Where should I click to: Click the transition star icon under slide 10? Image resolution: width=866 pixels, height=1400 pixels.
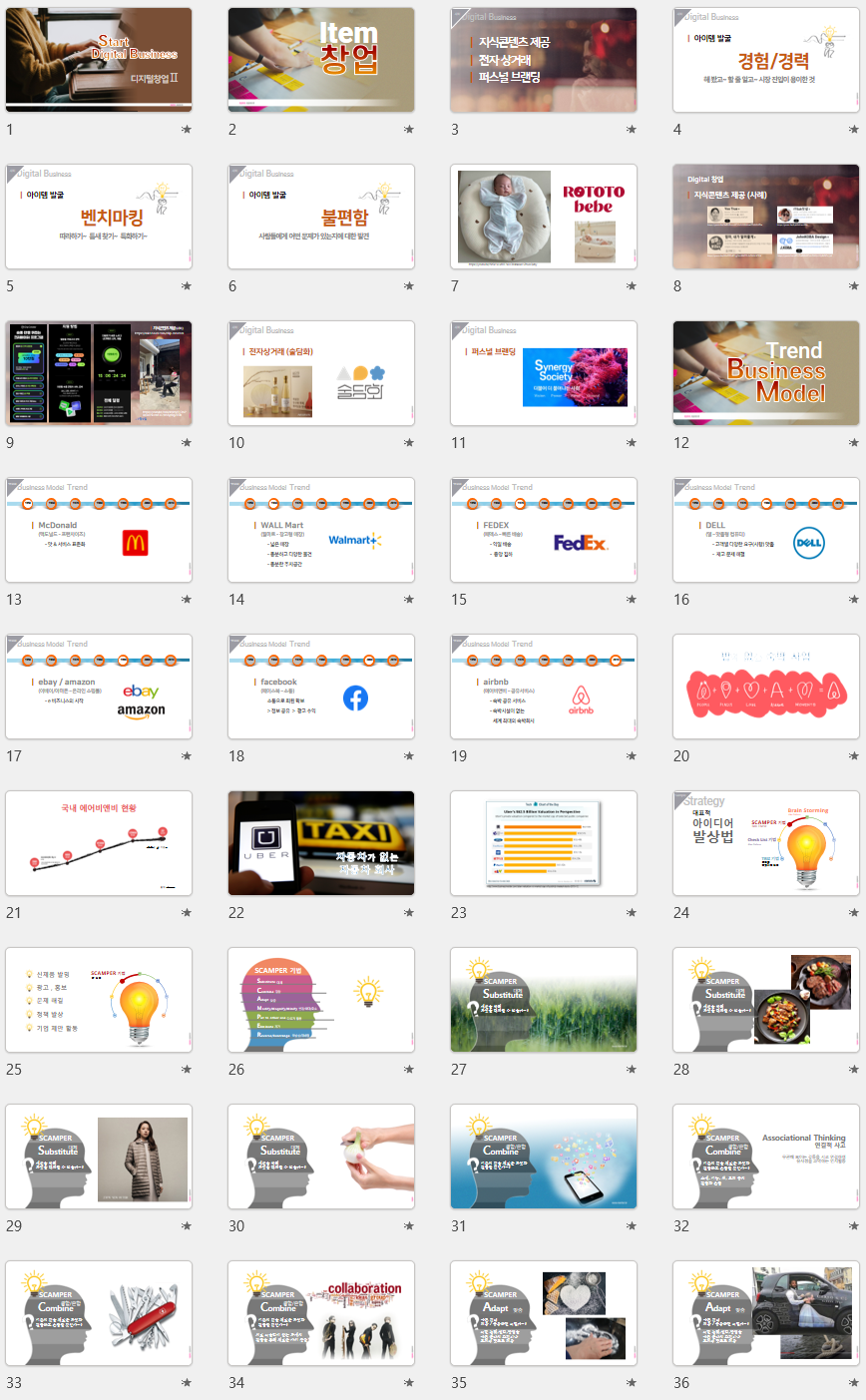(408, 443)
